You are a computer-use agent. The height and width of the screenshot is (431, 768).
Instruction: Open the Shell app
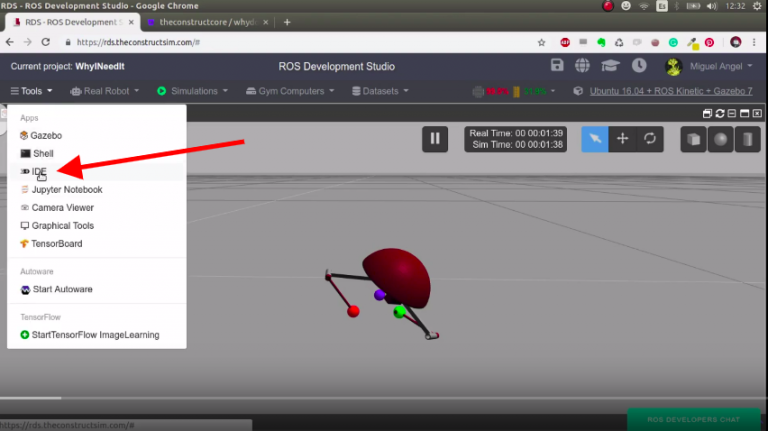(37, 153)
